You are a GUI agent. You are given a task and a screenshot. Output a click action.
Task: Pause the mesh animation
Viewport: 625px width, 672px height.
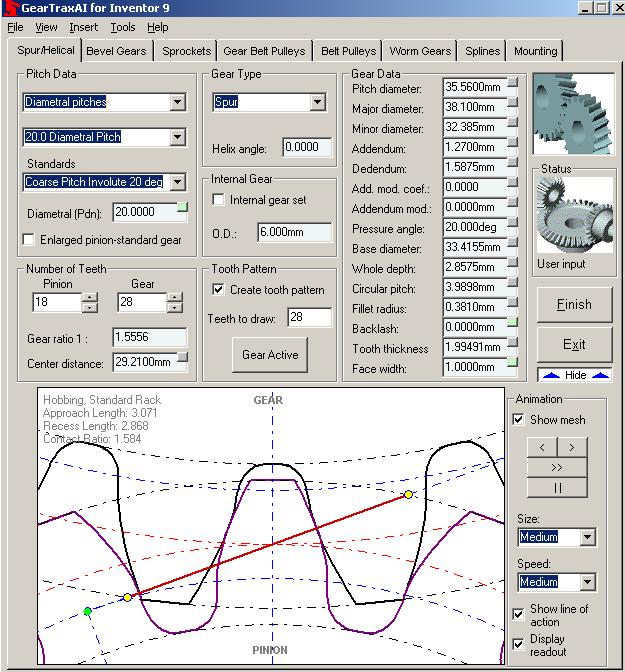(x=557, y=487)
